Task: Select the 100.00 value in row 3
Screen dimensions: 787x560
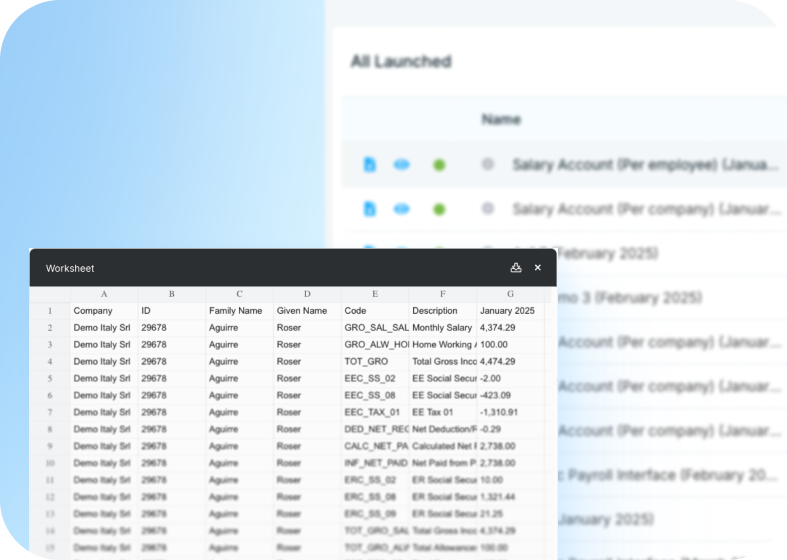Action: (x=510, y=345)
